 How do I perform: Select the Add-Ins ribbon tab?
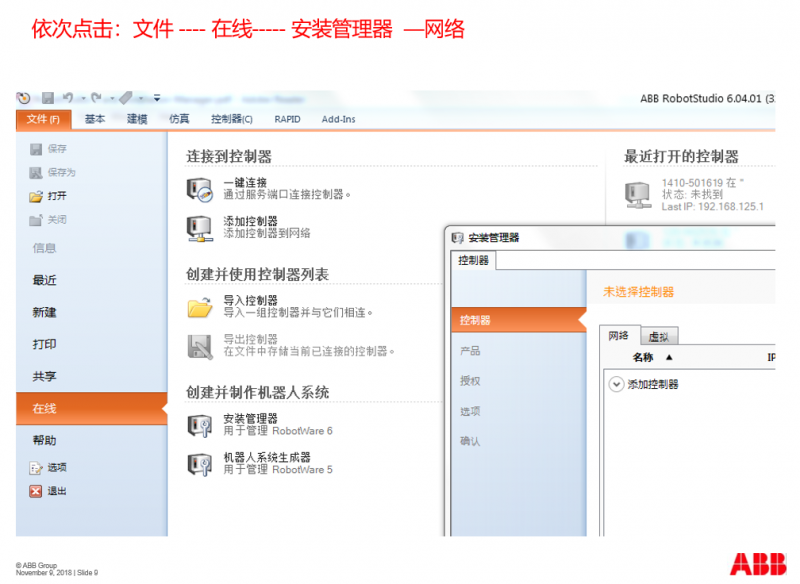(338, 119)
